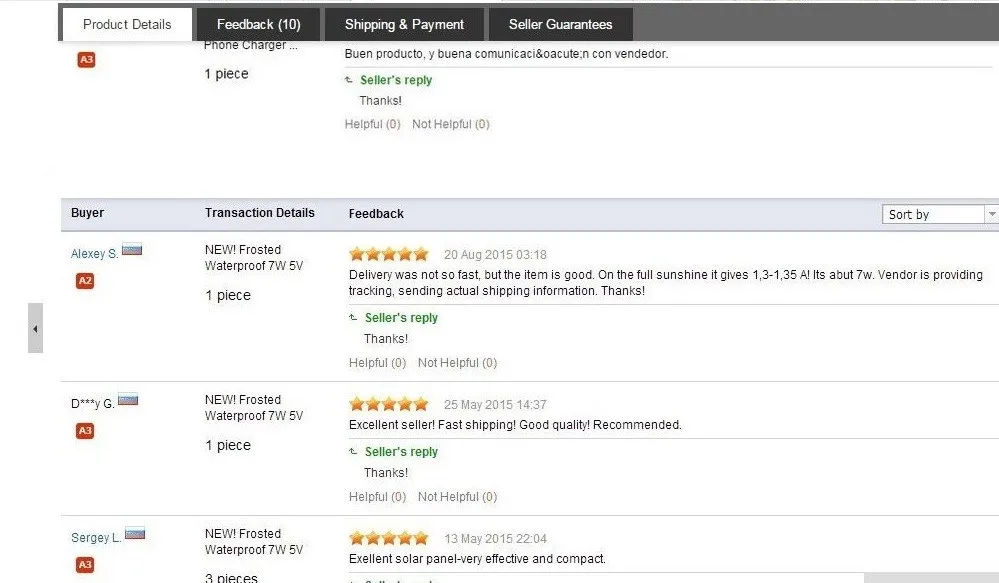
Task: Open the Seller Guarantees tab
Action: [560, 24]
